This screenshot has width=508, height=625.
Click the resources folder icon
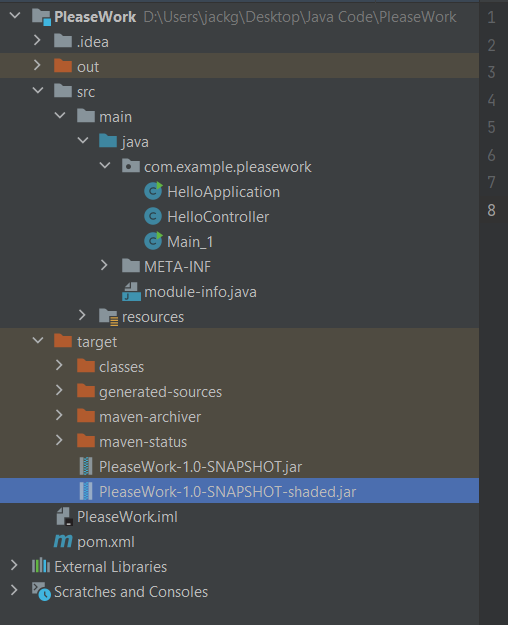108,316
